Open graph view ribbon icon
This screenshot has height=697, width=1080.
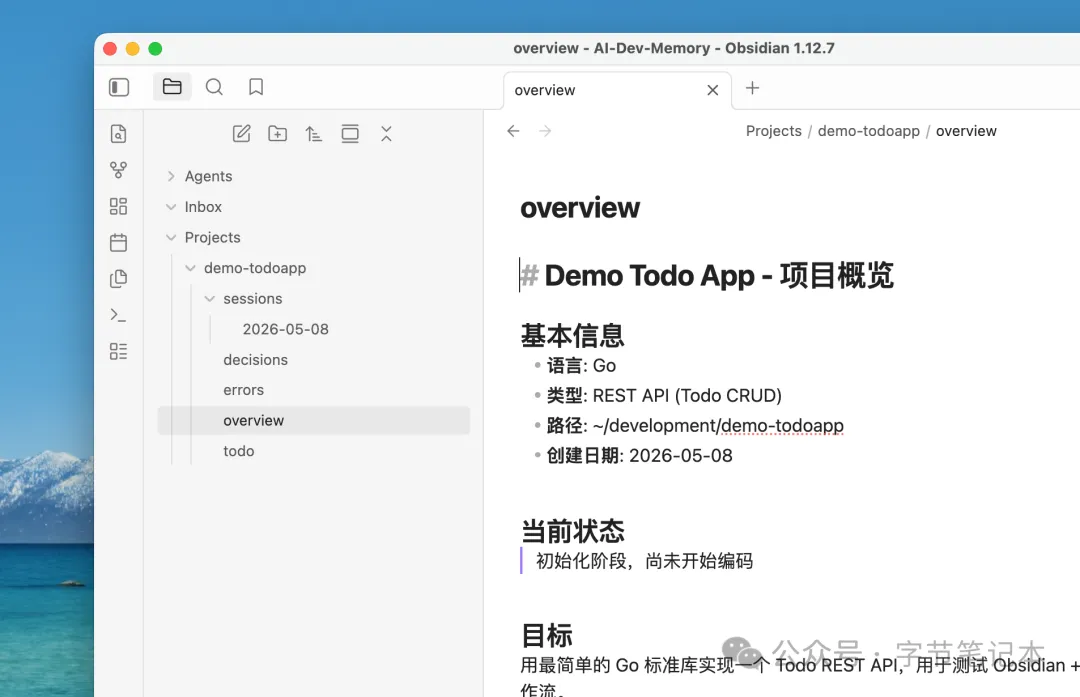coord(118,170)
